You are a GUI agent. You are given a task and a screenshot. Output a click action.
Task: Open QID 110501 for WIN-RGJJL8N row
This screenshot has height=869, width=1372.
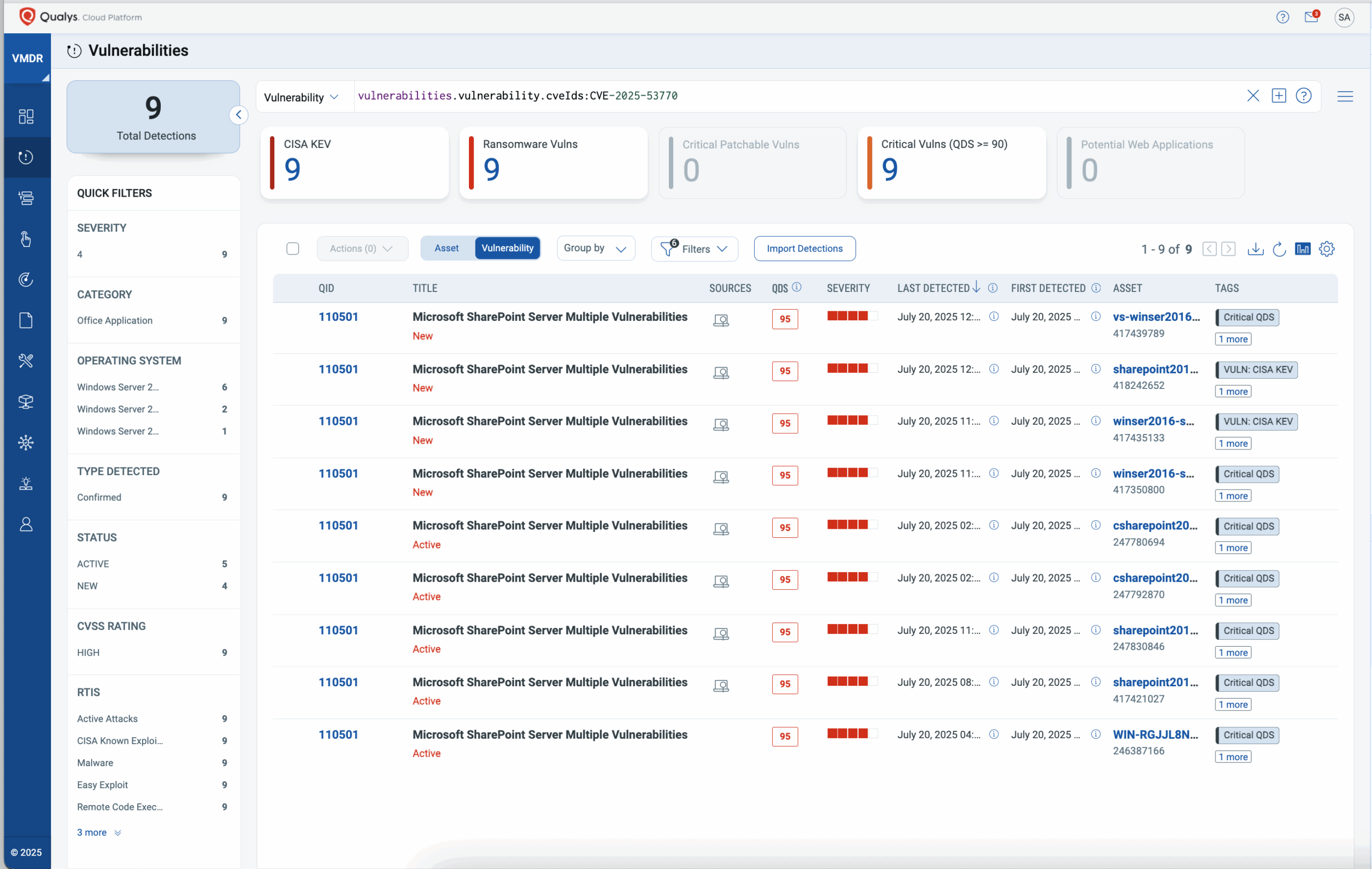tap(338, 735)
